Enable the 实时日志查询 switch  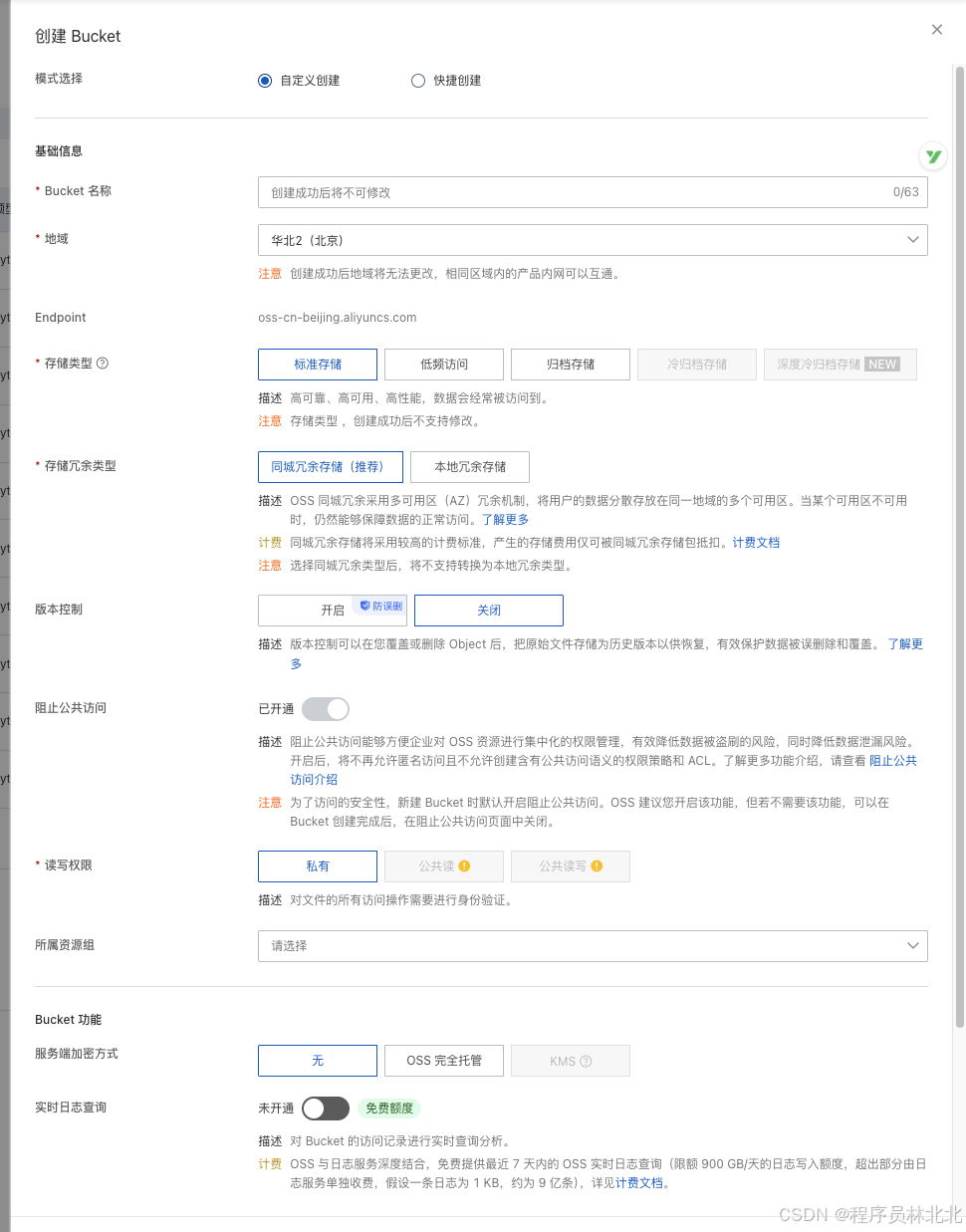[x=326, y=1109]
